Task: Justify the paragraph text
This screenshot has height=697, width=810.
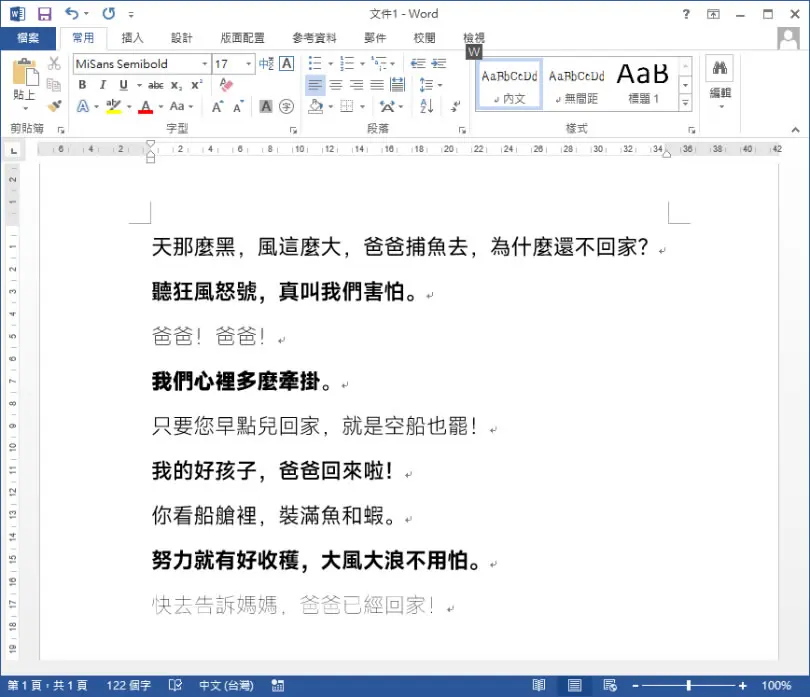Action: (x=377, y=85)
